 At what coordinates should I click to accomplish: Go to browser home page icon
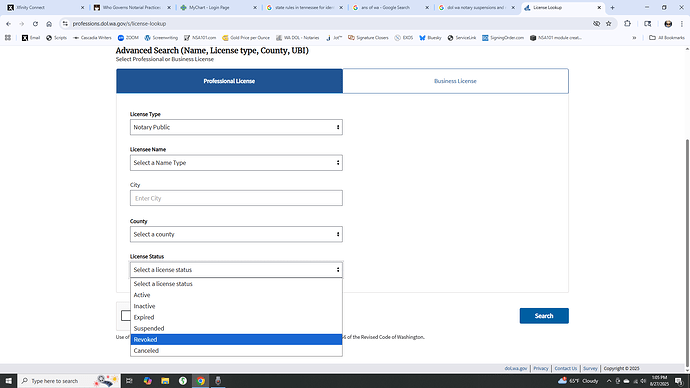[x=49, y=24]
